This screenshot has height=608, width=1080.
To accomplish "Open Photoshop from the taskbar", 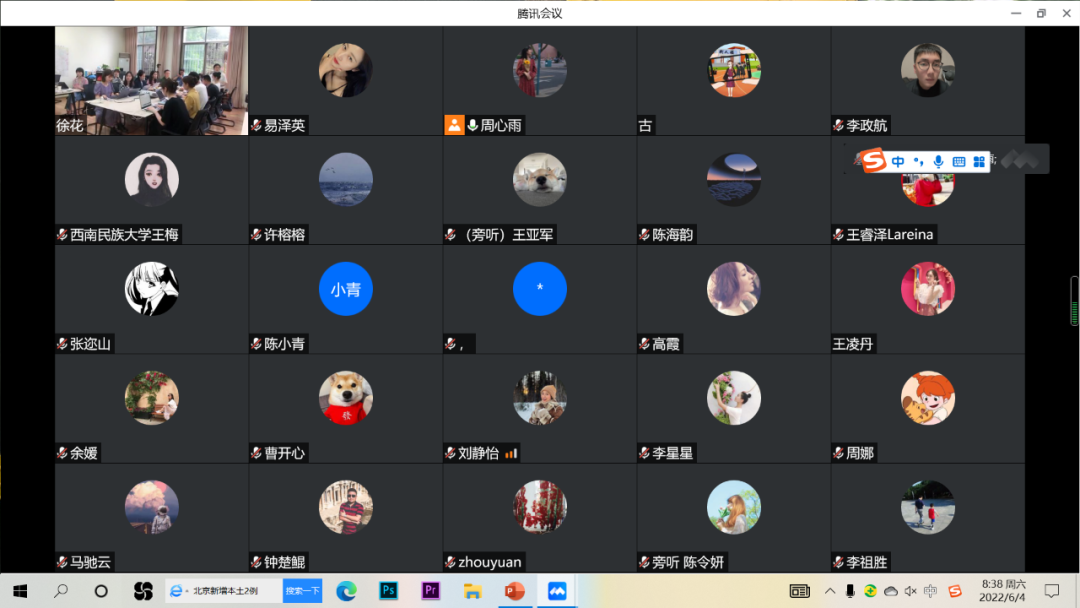I will (389, 591).
